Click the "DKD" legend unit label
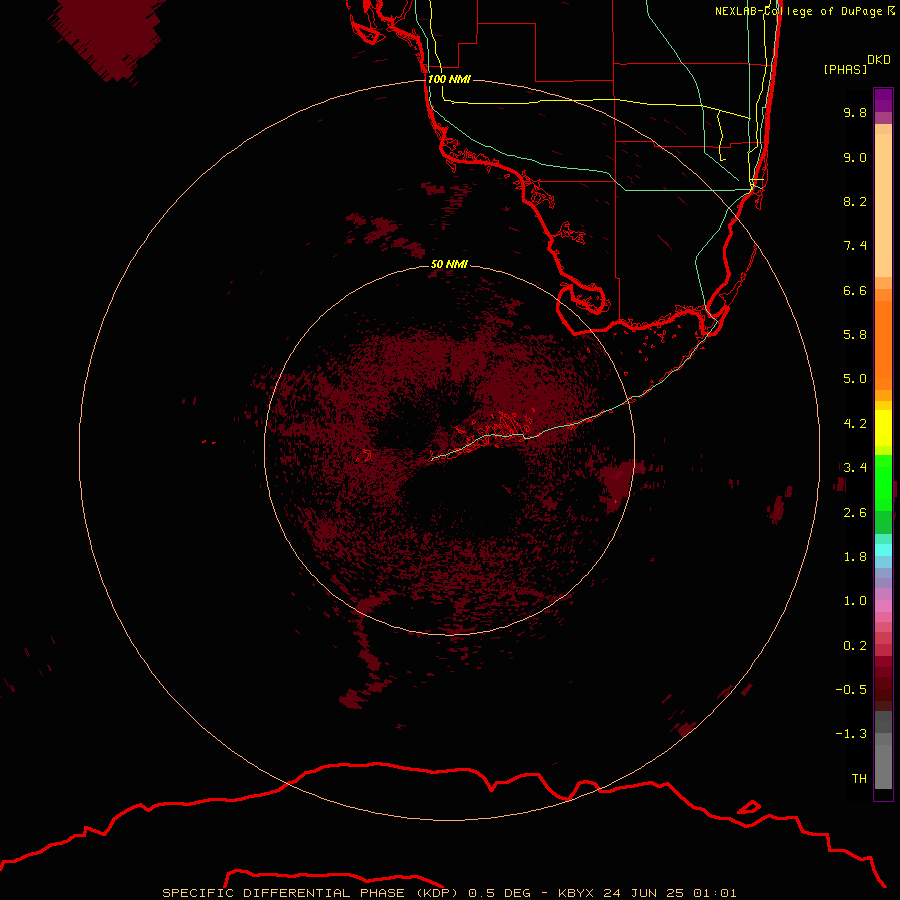Image resolution: width=900 pixels, height=900 pixels. coord(878,60)
